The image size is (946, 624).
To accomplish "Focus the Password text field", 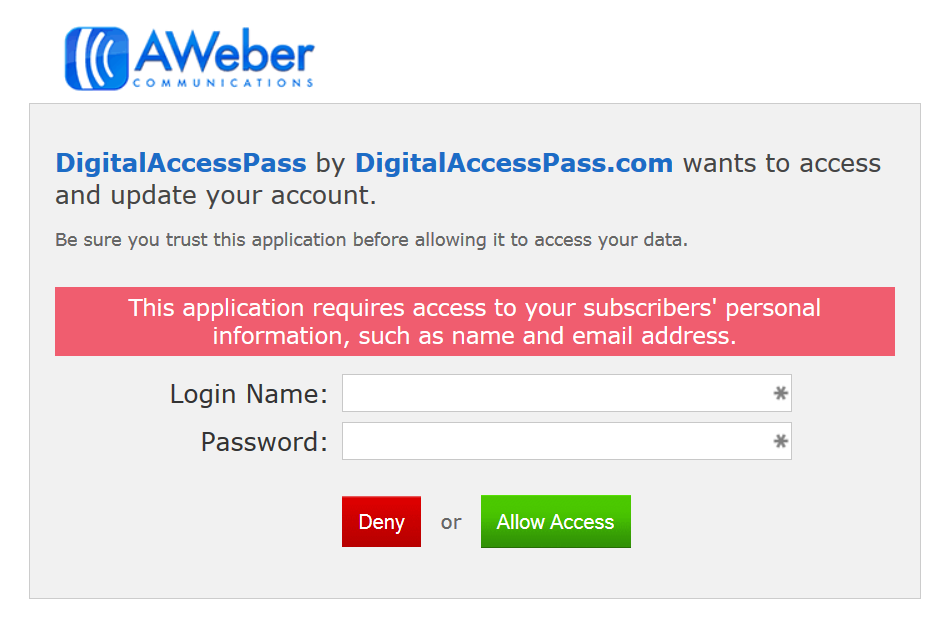I will [556, 442].
